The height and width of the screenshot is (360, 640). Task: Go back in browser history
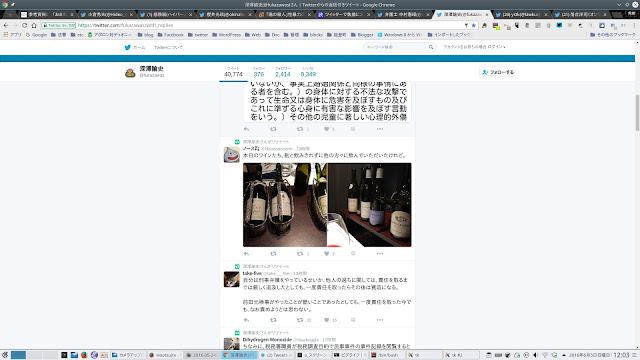6,25
